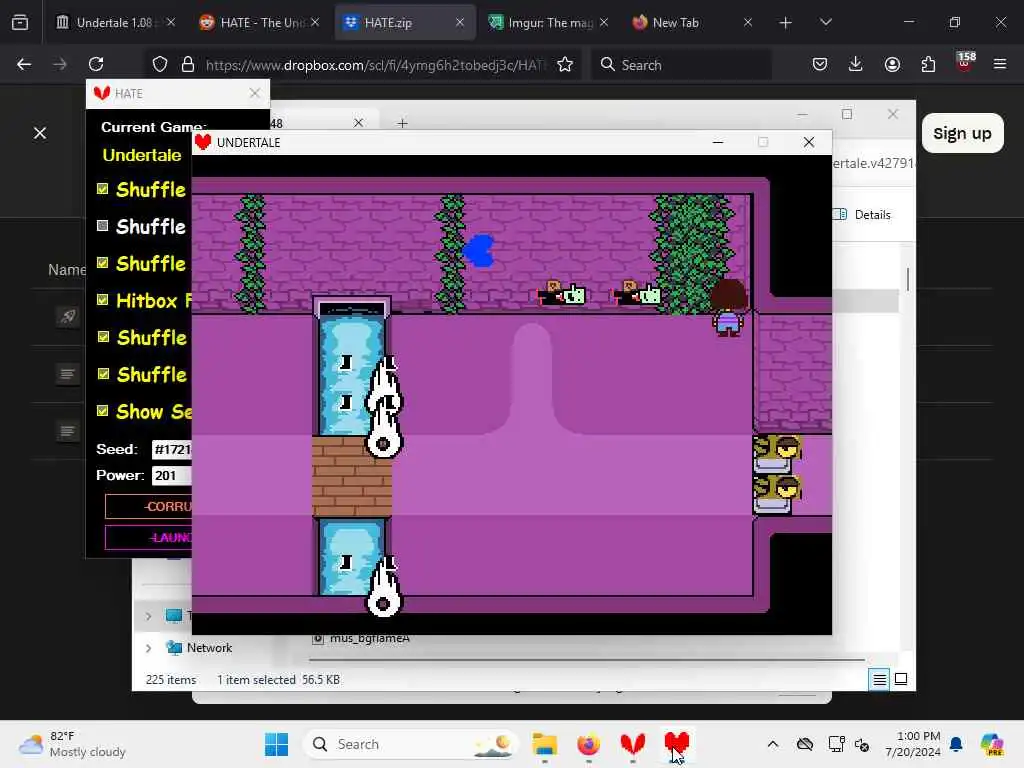Click the extension icon with 158 badge

pos(965,61)
